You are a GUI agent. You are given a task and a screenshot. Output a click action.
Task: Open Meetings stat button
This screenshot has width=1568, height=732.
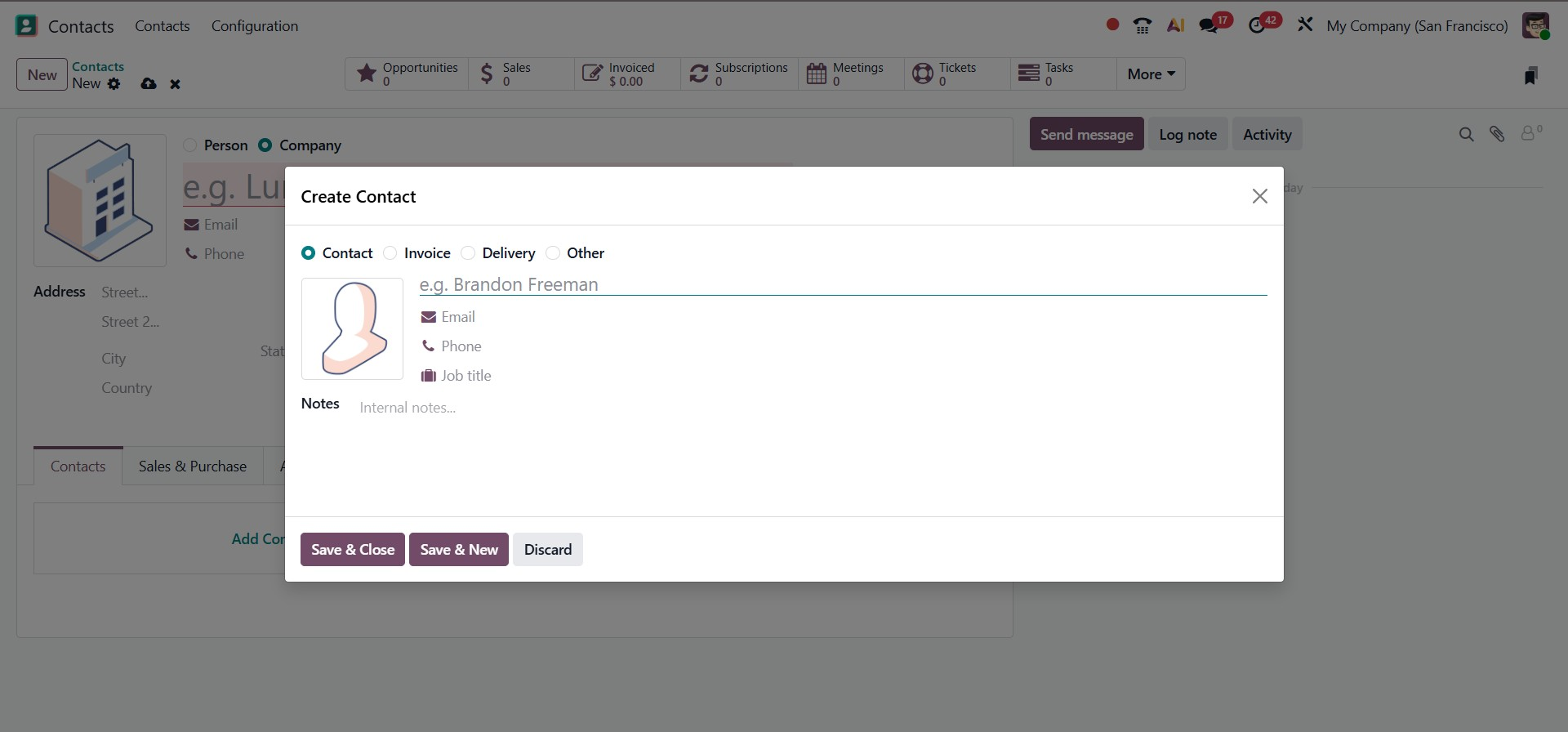point(851,74)
